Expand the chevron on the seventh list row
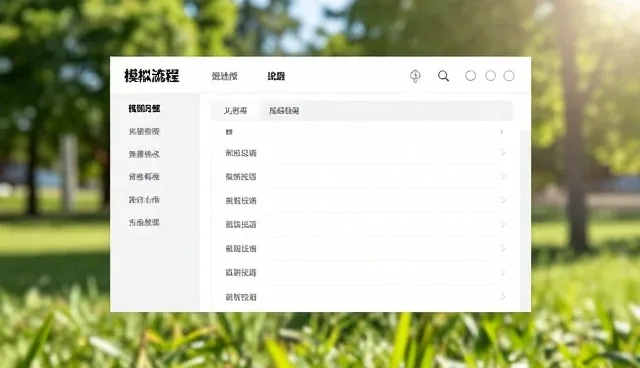 point(503,273)
